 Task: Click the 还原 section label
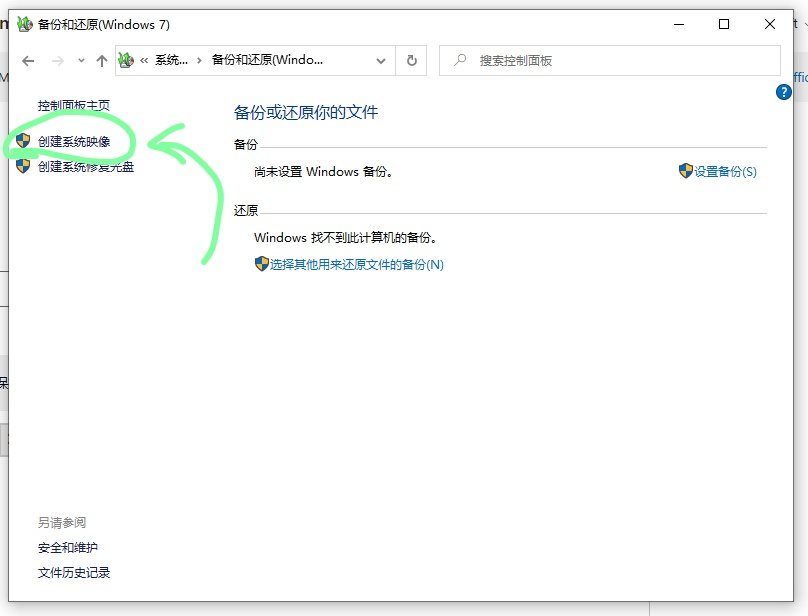[246, 210]
